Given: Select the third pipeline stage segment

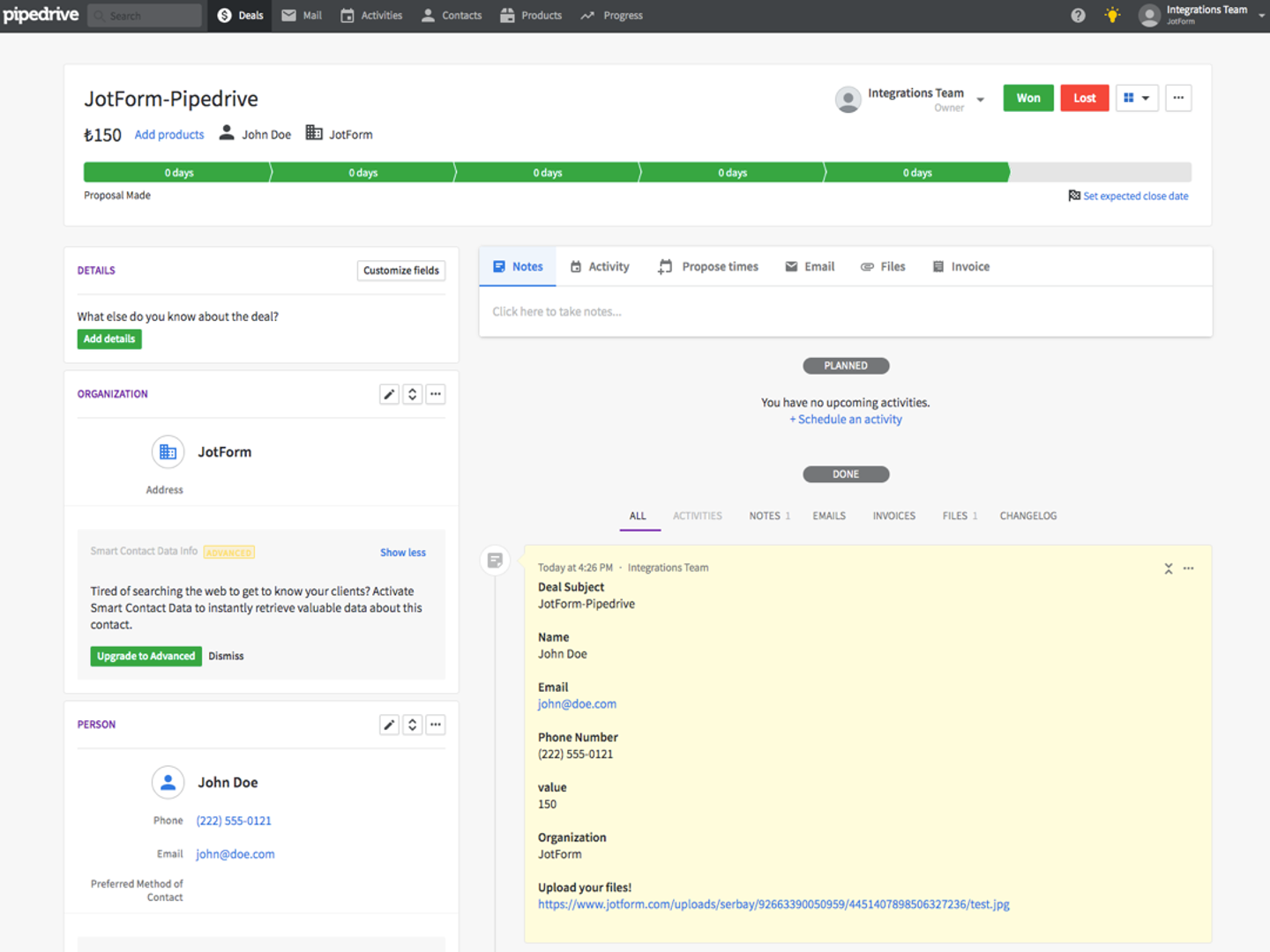Looking at the screenshot, I should 547,172.
